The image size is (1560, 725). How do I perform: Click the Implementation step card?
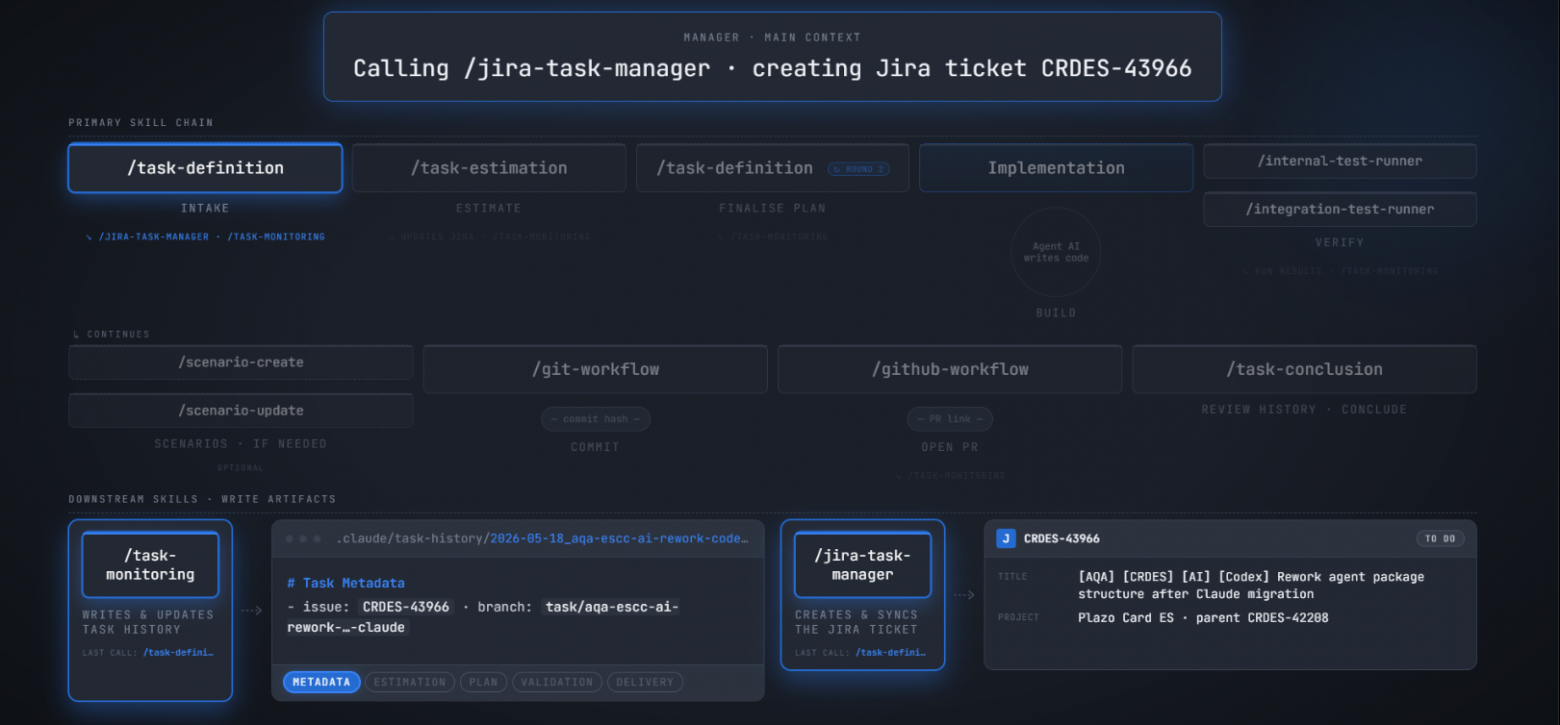[x=1056, y=168]
